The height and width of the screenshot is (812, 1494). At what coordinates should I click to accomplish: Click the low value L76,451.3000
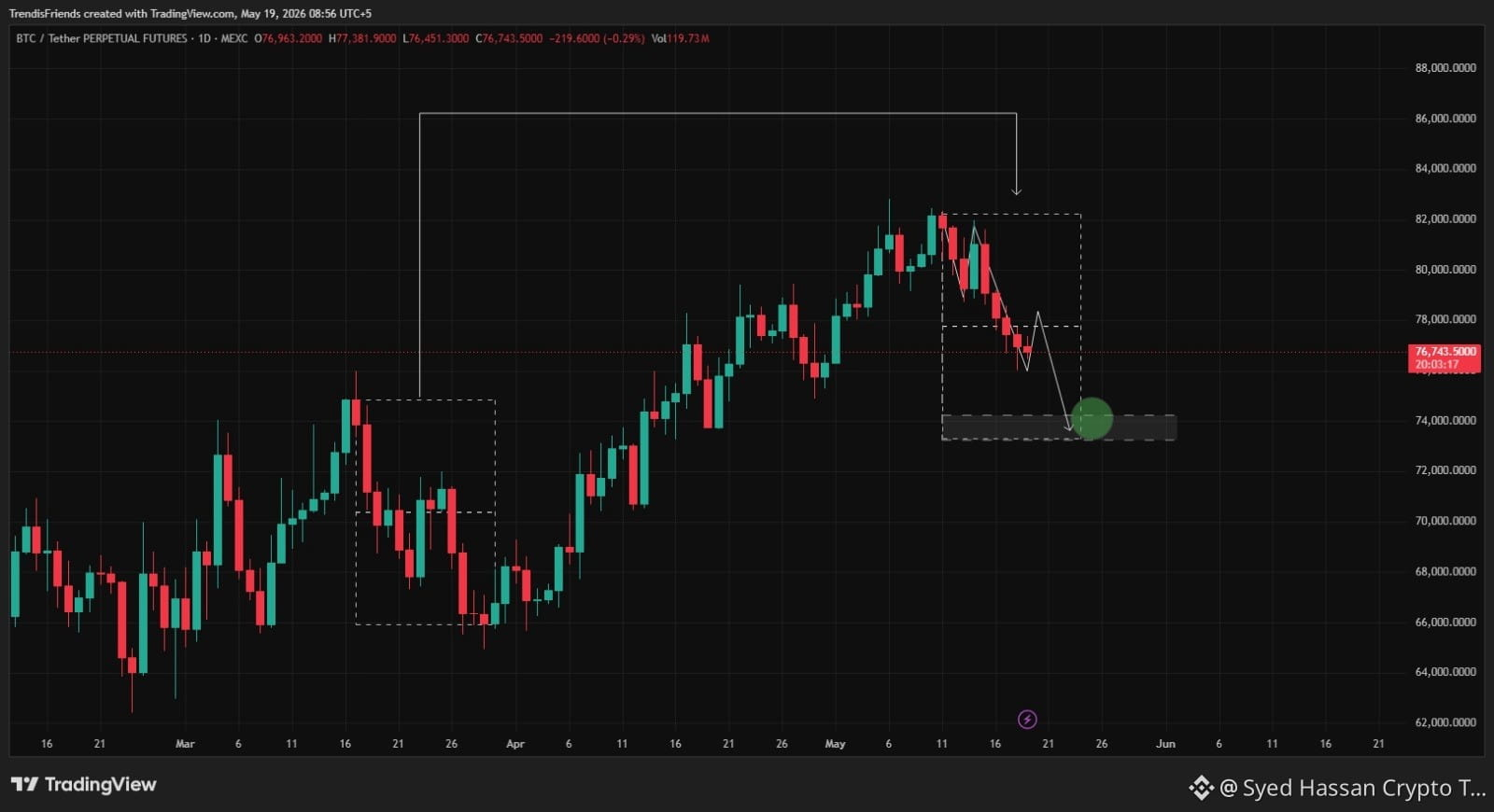tap(436, 38)
